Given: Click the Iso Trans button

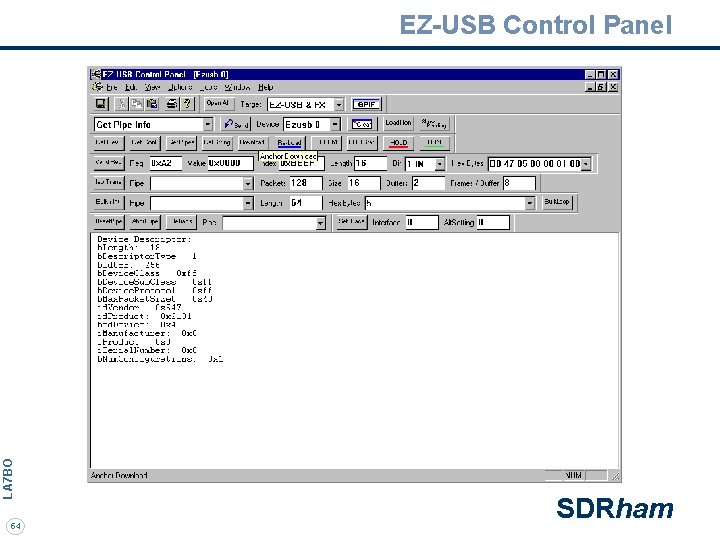Looking at the screenshot, I should (108, 183).
